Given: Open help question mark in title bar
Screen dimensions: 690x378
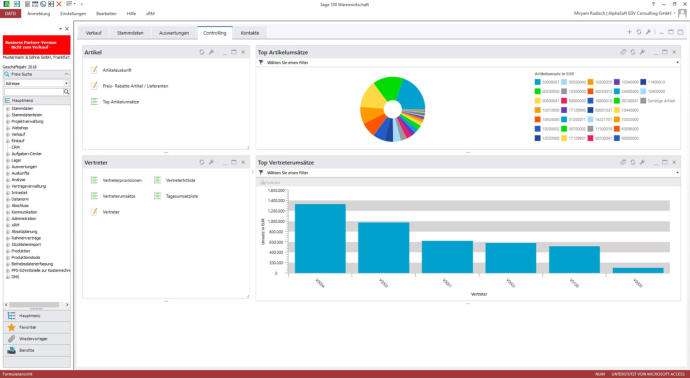Looking at the screenshot, I should 653,4.
